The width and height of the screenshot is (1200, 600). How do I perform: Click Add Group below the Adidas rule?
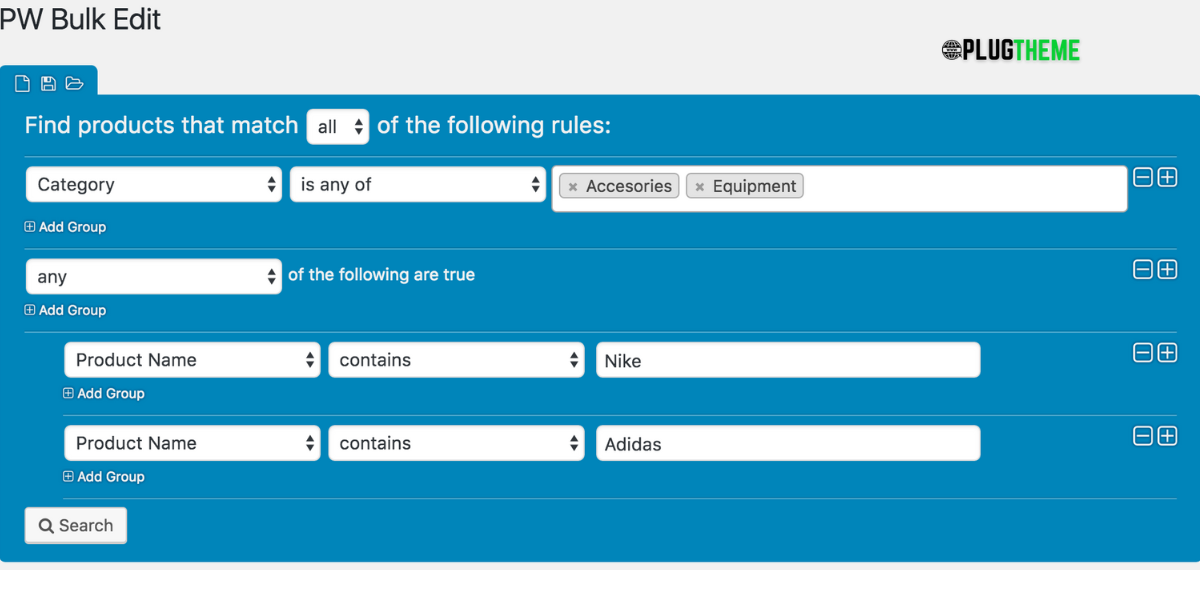(104, 477)
